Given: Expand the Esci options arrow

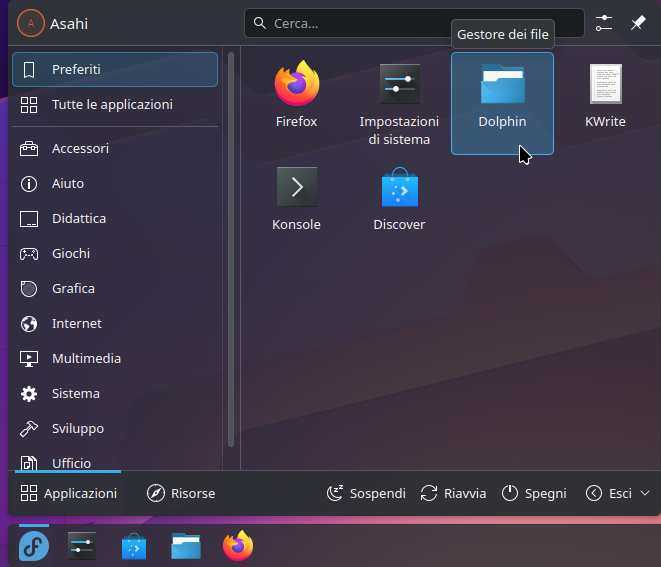Looking at the screenshot, I should [645, 493].
